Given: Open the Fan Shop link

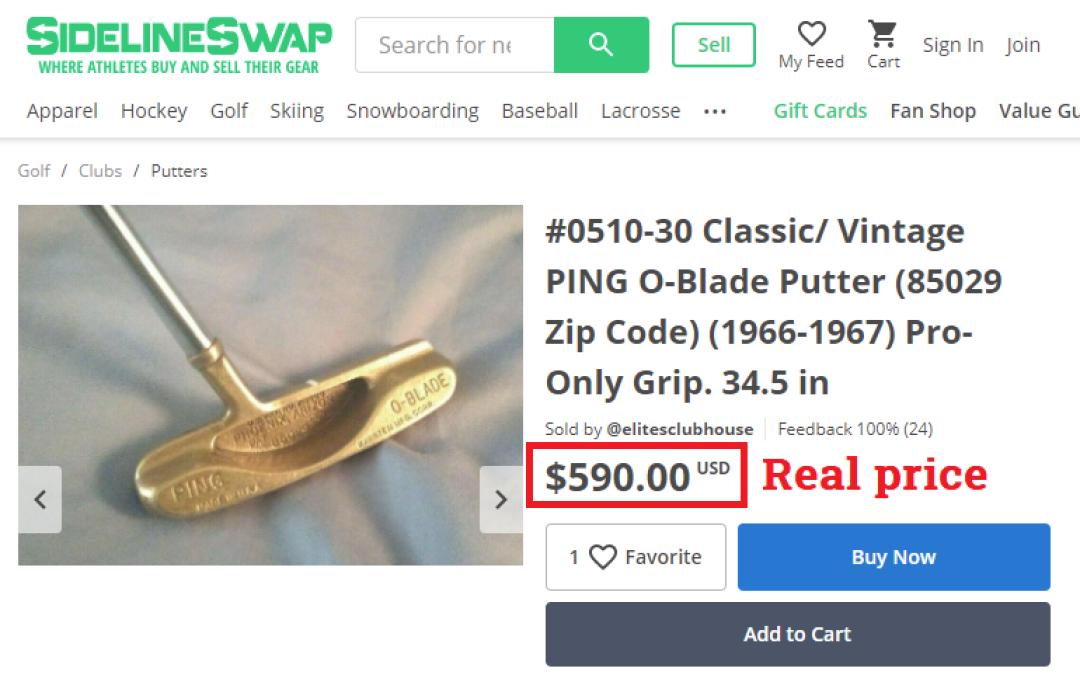Looking at the screenshot, I should [x=933, y=111].
